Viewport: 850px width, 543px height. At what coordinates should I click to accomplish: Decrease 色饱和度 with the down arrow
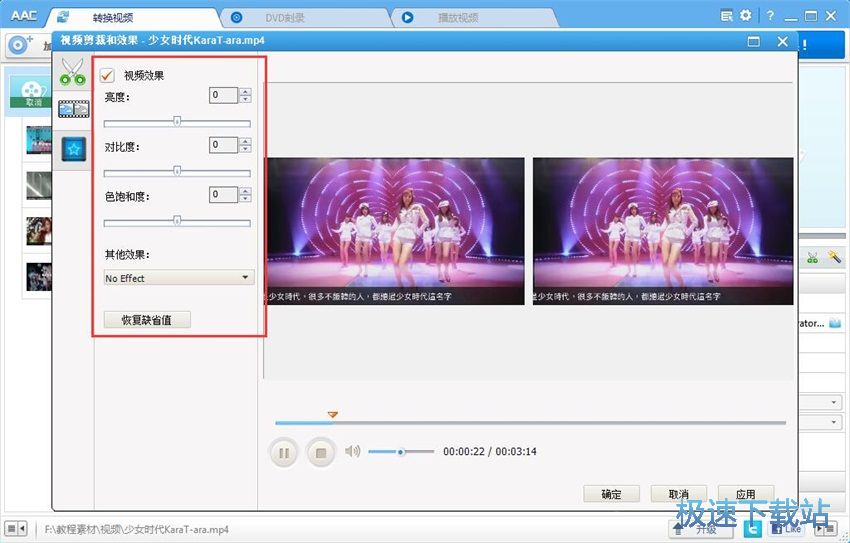tap(246, 198)
